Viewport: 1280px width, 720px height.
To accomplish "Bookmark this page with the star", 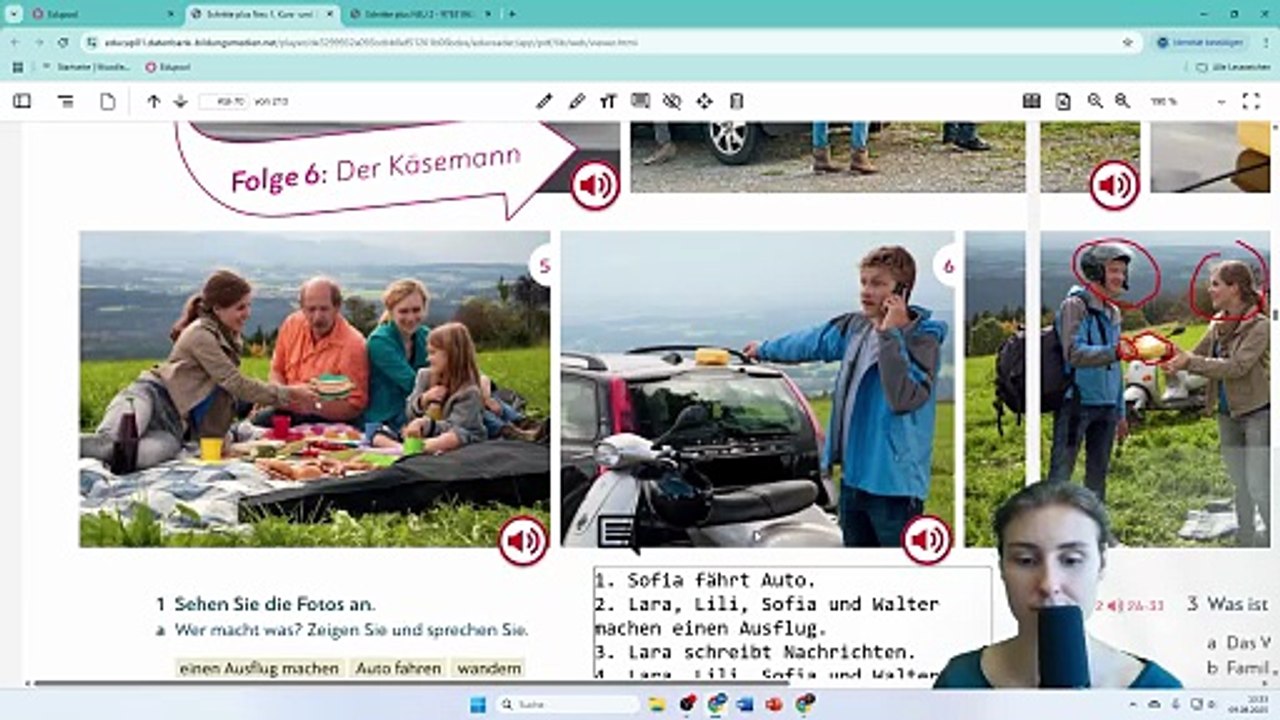I will pyautogui.click(x=1128, y=43).
